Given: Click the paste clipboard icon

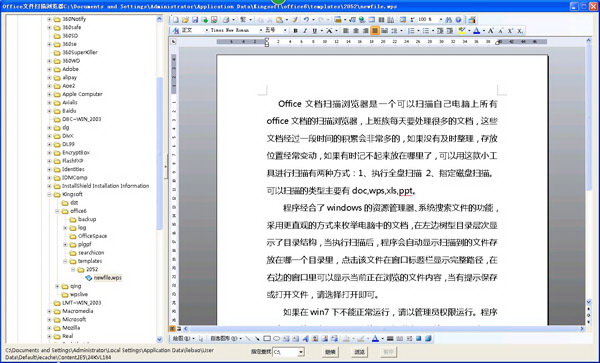Looking at the screenshot, I should [279, 20].
